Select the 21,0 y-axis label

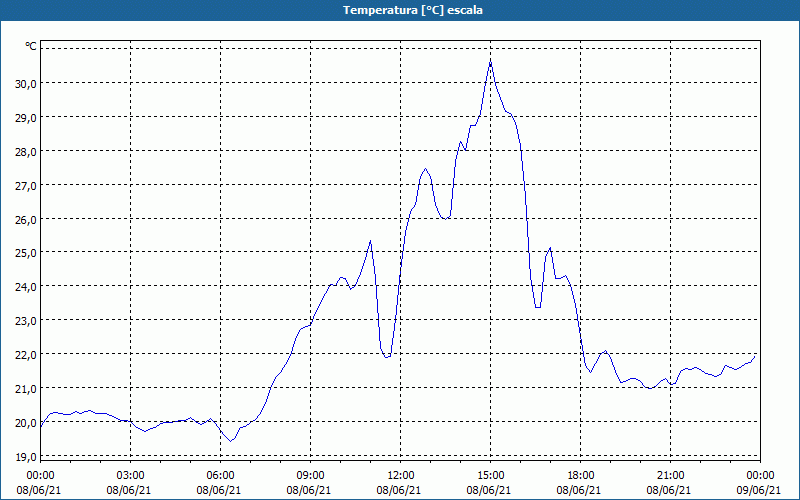coord(26,389)
